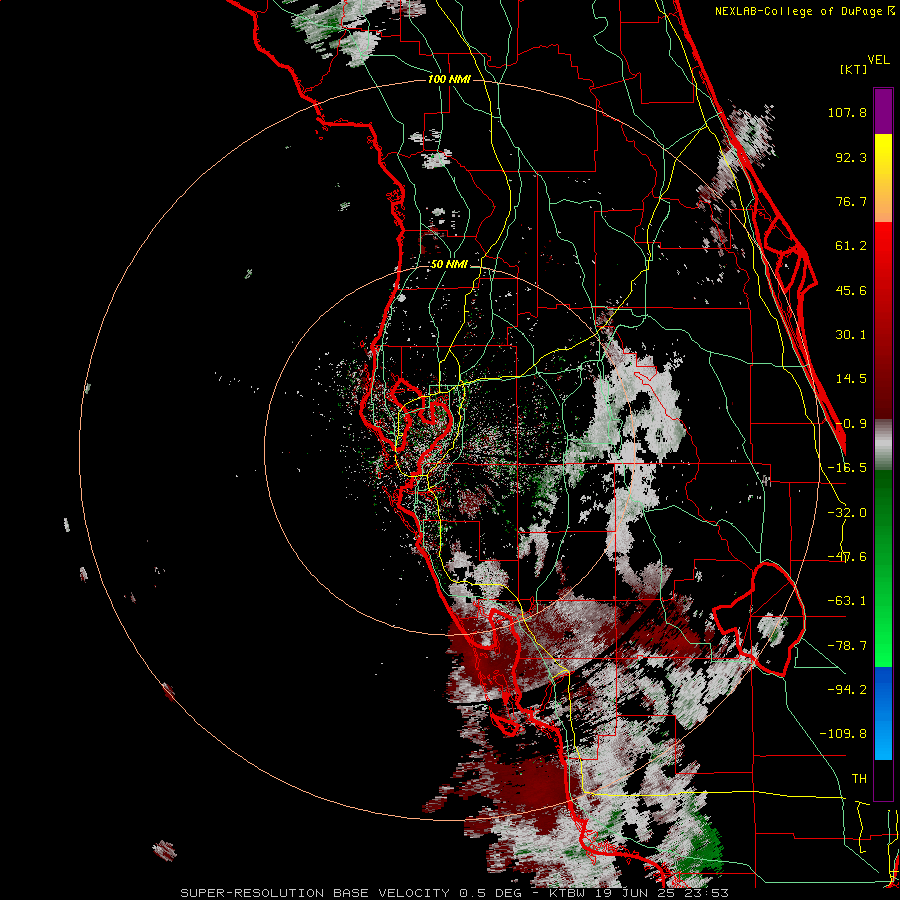
Task: Select the -94.2 legend value
Action: pyautogui.click(x=847, y=689)
